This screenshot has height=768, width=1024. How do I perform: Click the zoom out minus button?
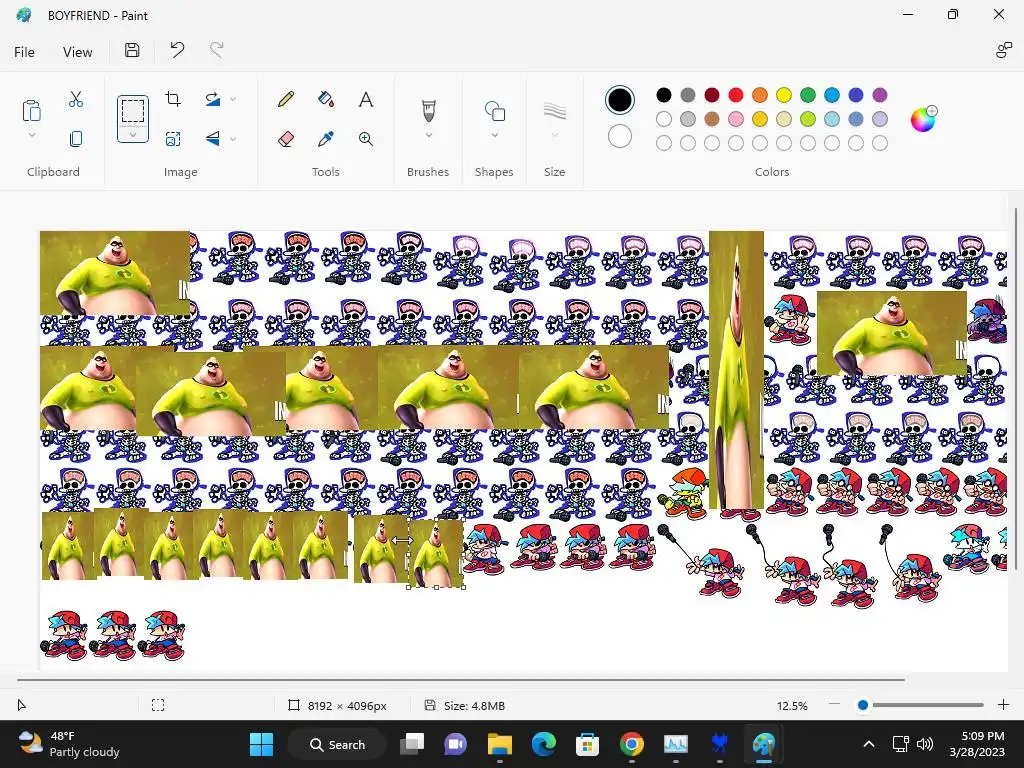835,705
